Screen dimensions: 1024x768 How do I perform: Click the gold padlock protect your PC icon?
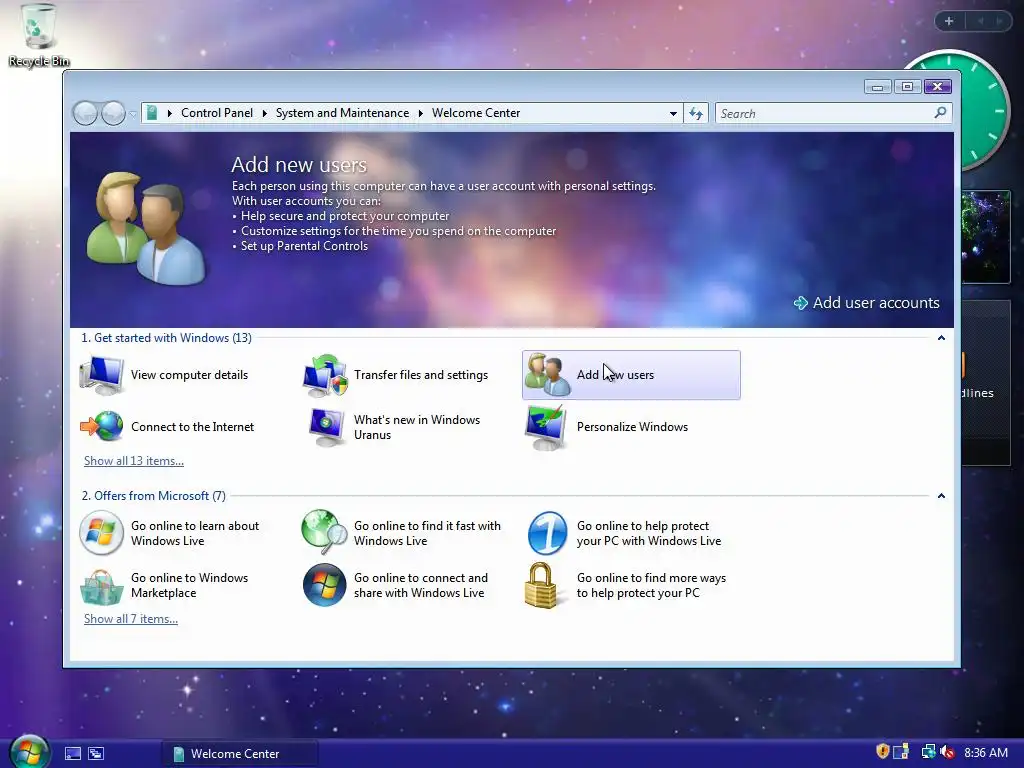click(x=541, y=585)
